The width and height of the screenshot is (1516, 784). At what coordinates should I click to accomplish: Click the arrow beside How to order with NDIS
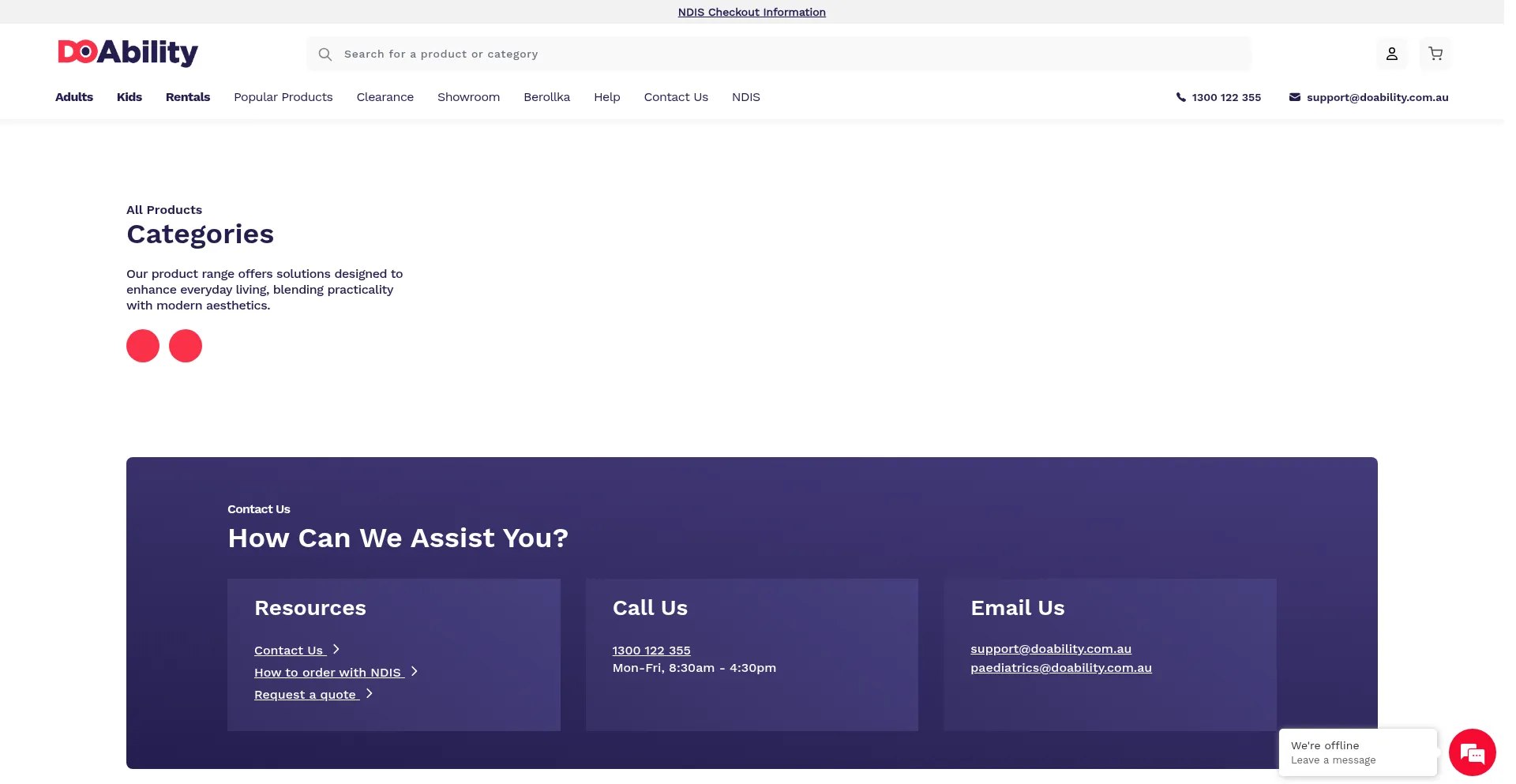[x=414, y=671]
